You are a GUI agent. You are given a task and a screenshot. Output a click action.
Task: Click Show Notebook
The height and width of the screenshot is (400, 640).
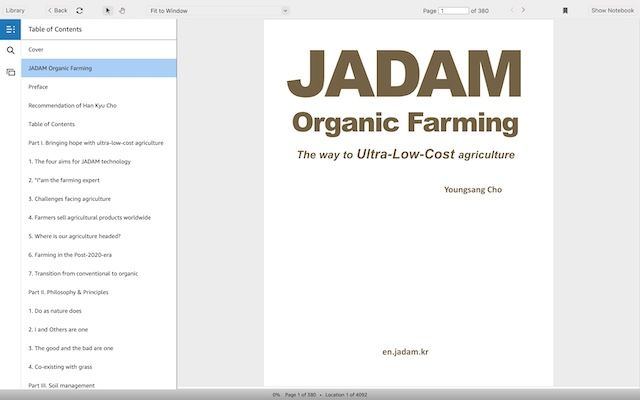tap(612, 11)
